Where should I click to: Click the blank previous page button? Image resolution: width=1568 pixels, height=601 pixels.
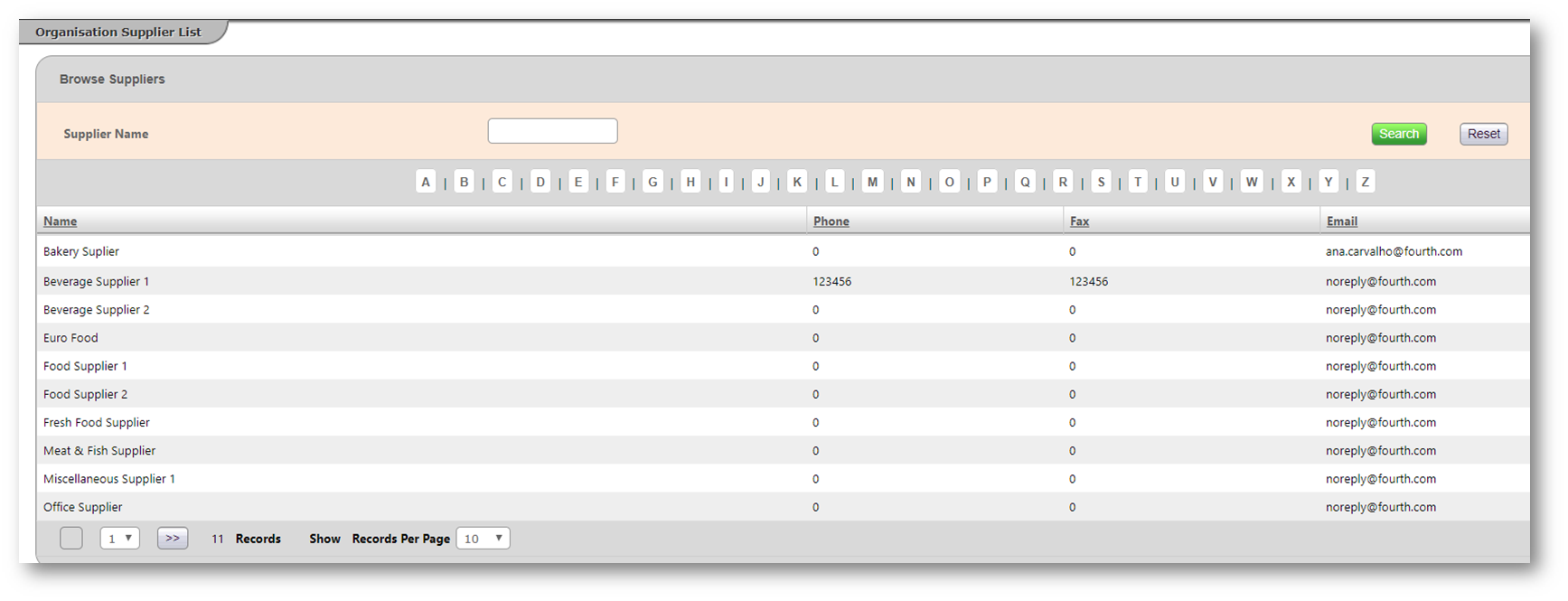71,538
